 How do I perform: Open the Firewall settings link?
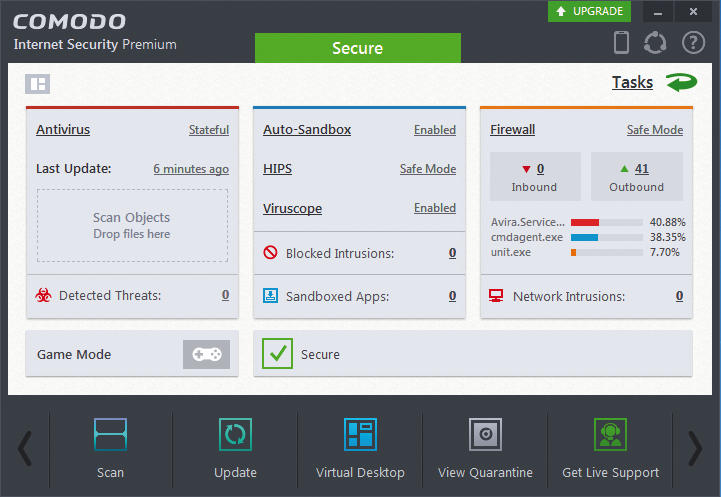512,130
